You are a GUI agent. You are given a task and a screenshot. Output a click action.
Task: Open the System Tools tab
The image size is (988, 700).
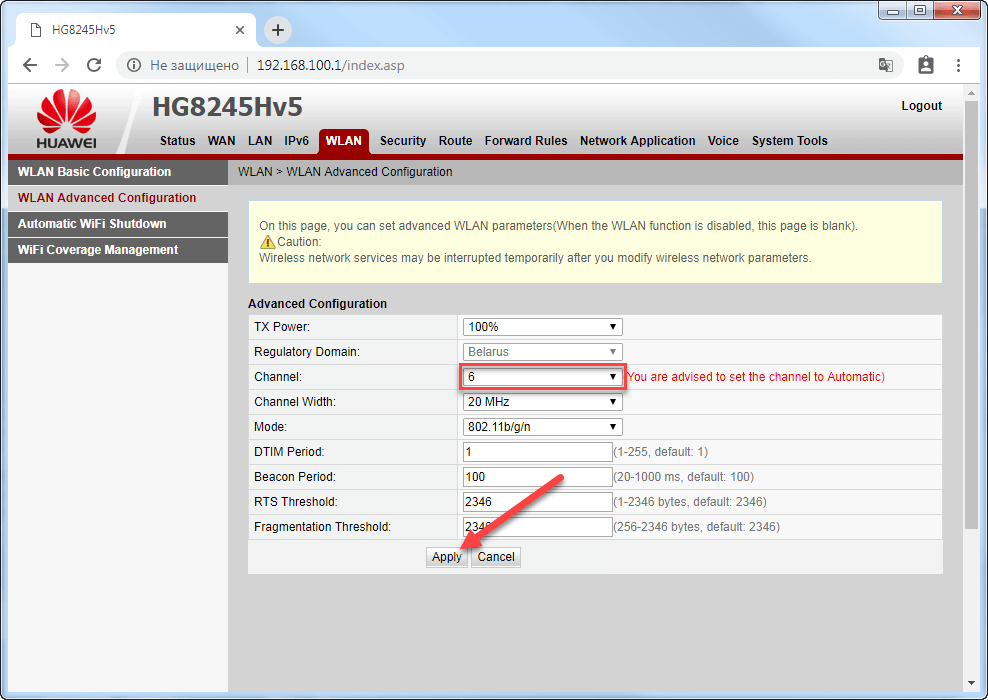[x=789, y=141]
